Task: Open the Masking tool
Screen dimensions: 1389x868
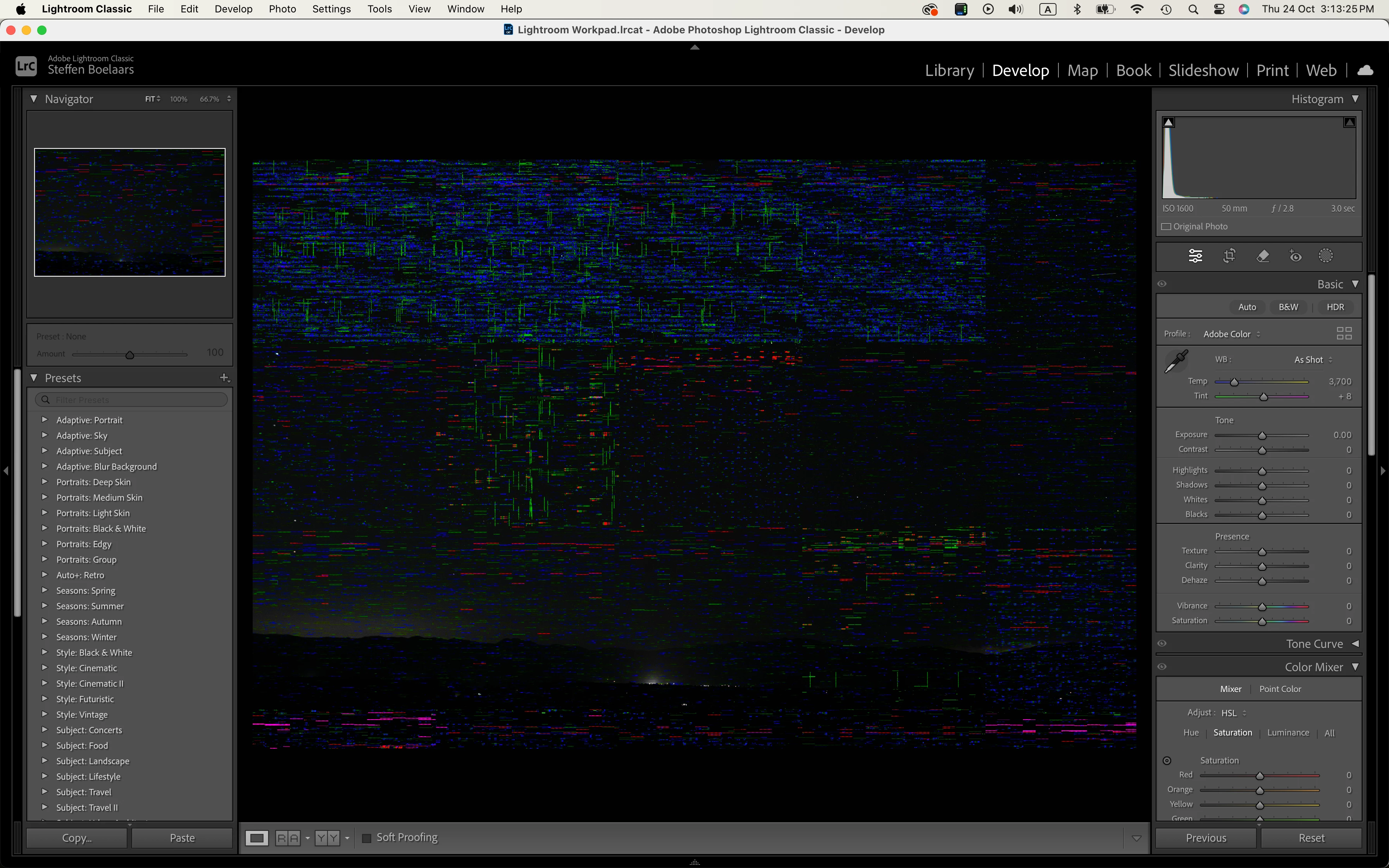Action: (1325, 256)
